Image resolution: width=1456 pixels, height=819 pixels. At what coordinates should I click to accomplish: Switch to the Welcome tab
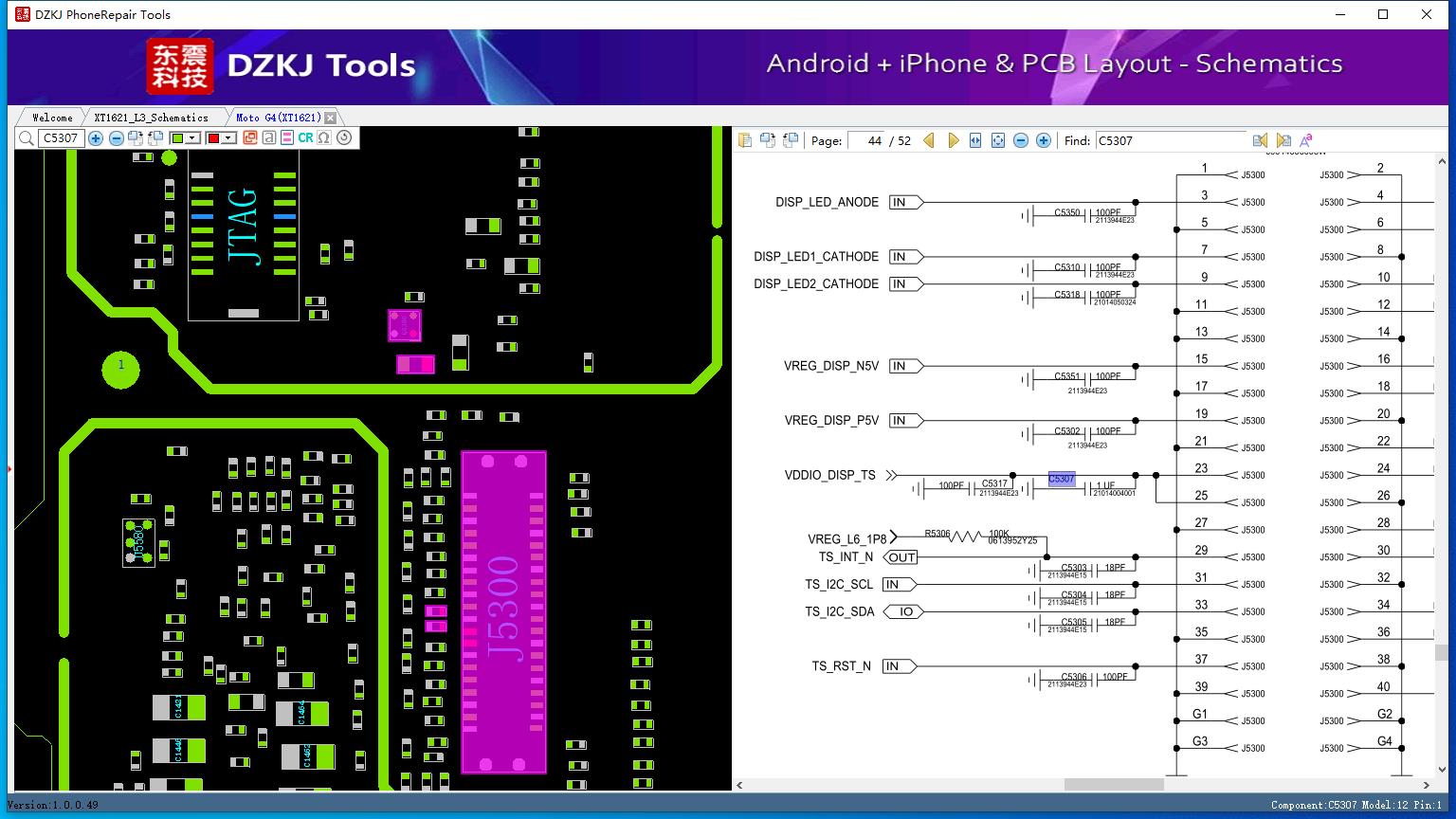tap(52, 118)
